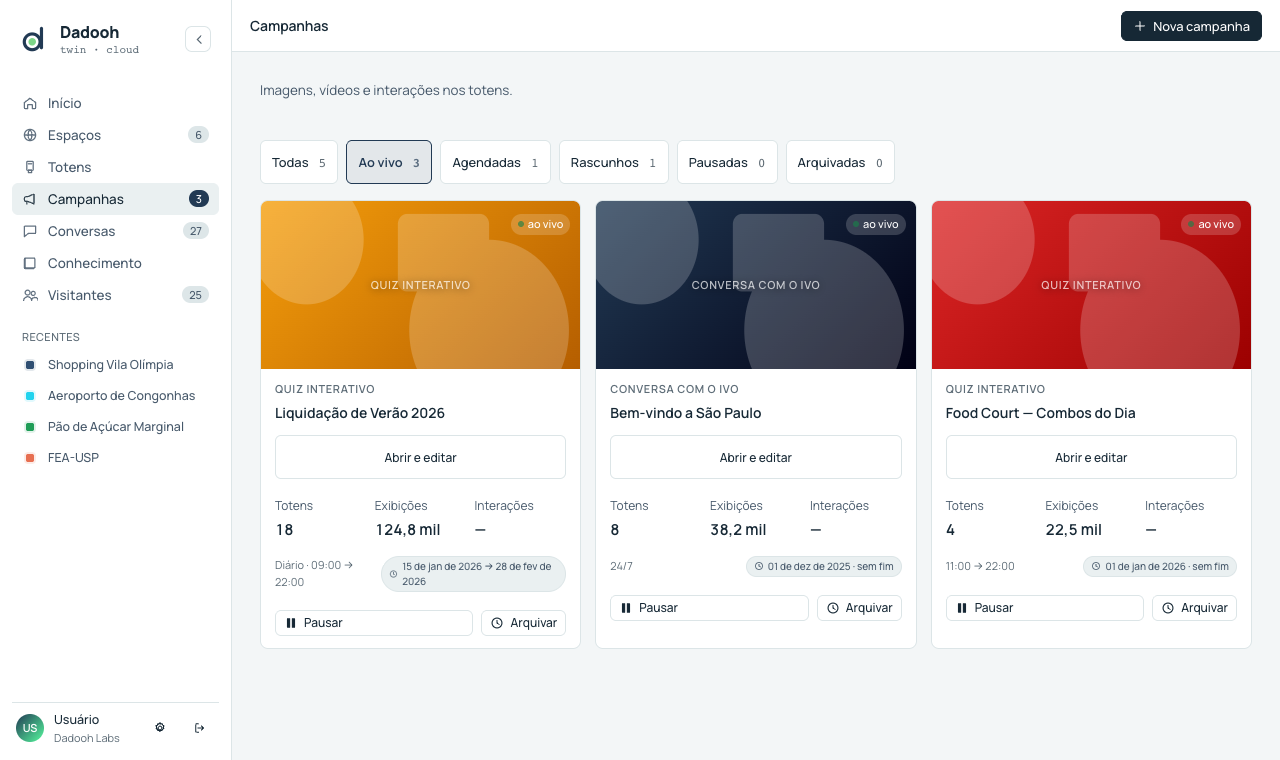Click the Bem-vindo a São Paulo thumbnail

tap(756, 285)
